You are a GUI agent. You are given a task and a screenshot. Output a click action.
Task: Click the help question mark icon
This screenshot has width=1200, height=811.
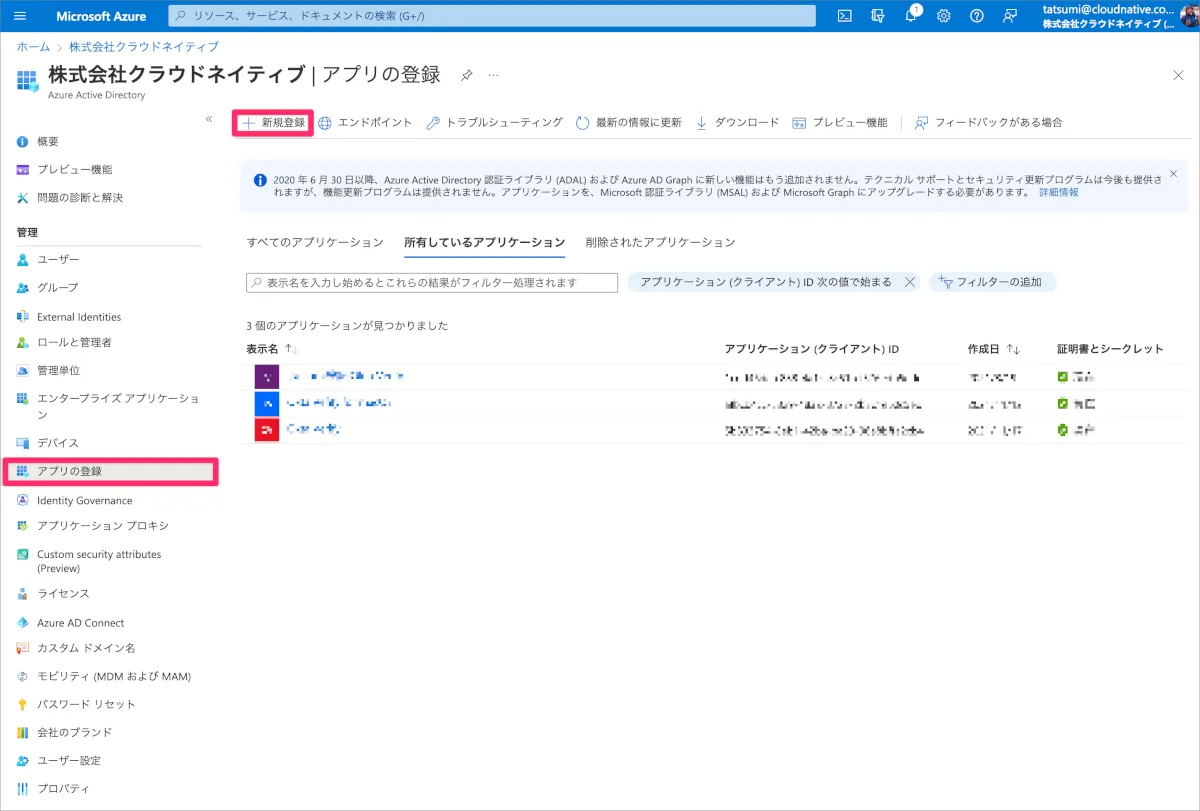coord(977,16)
